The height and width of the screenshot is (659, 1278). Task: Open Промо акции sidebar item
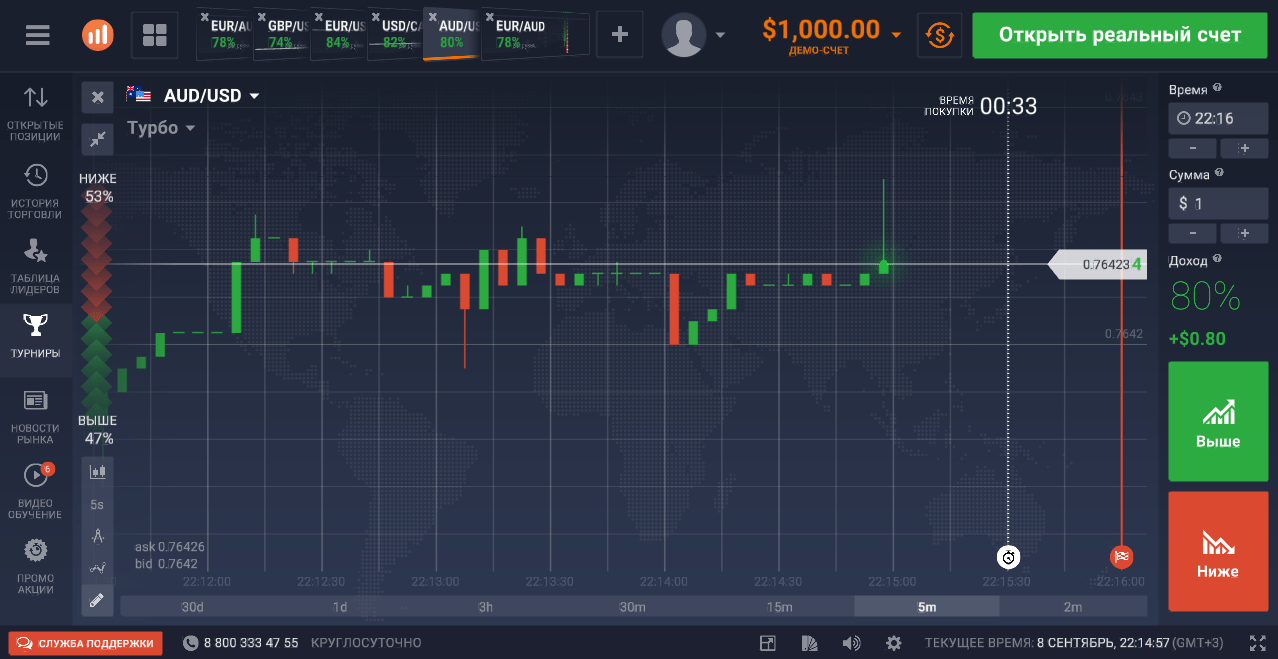36,567
